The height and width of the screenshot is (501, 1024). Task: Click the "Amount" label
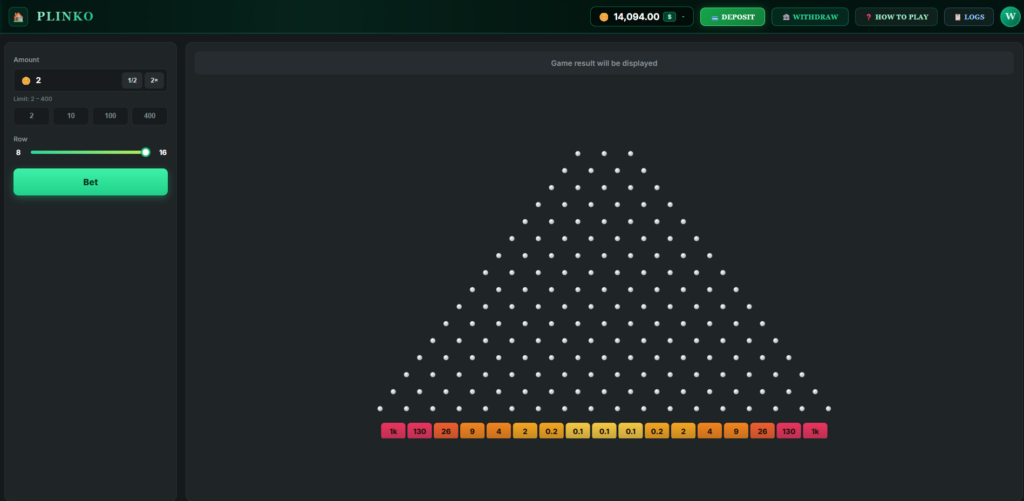click(x=26, y=59)
